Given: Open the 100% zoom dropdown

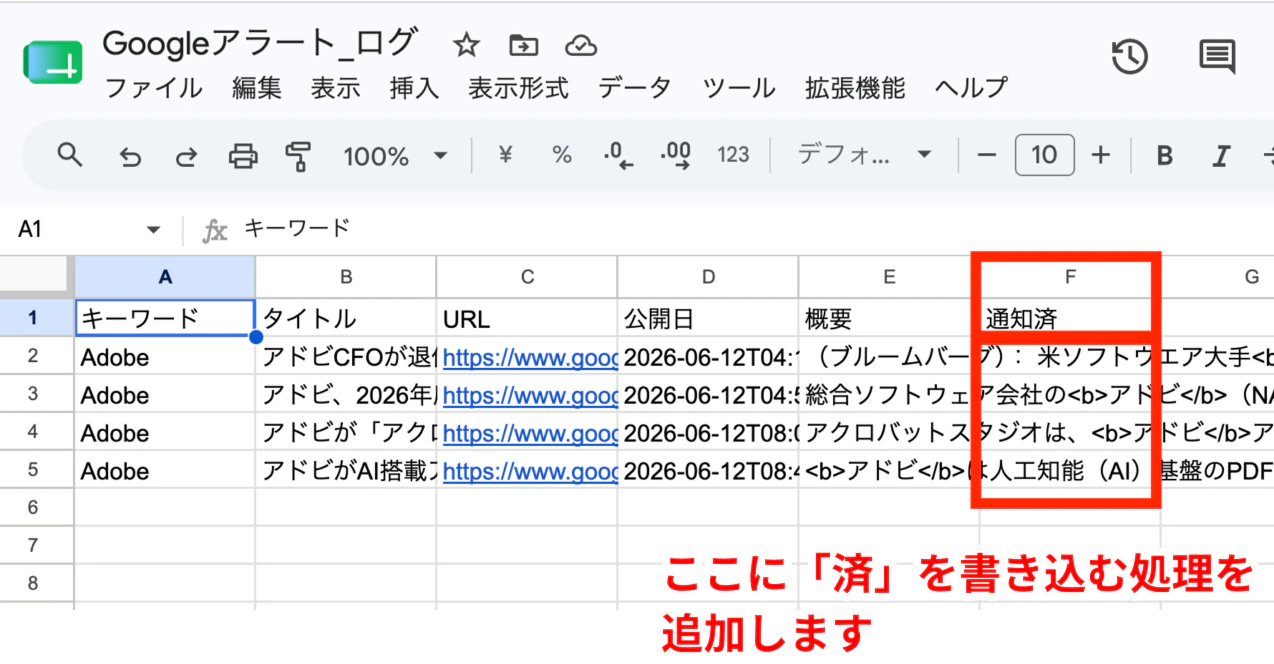Looking at the screenshot, I should [x=395, y=155].
